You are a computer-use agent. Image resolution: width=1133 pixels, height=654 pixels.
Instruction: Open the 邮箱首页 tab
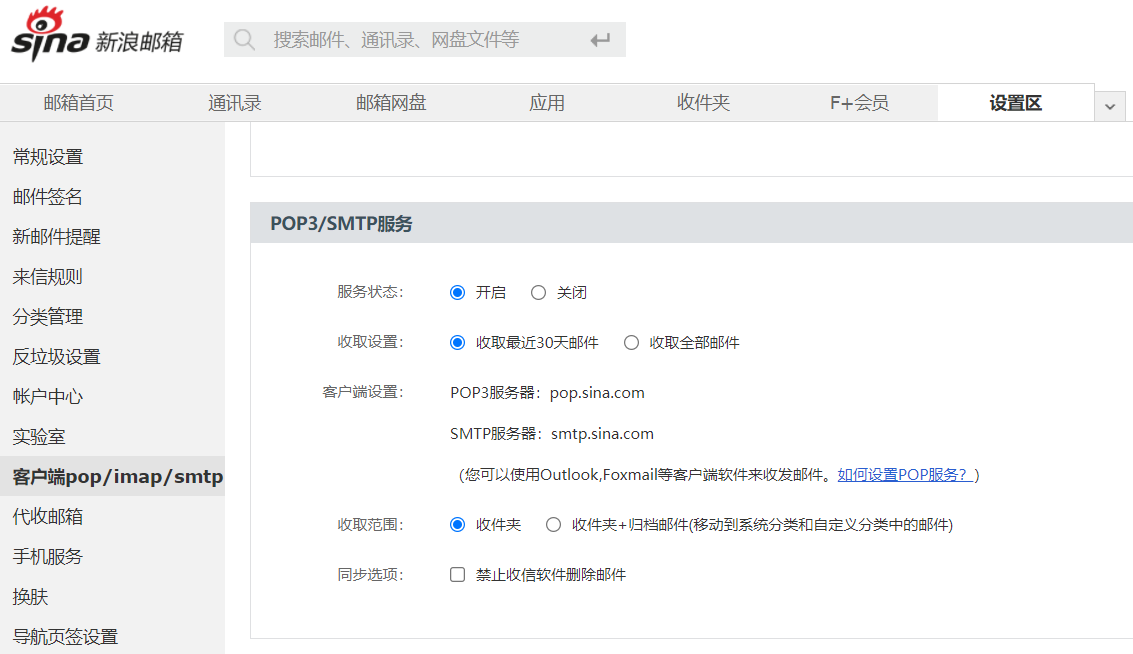(x=79, y=103)
